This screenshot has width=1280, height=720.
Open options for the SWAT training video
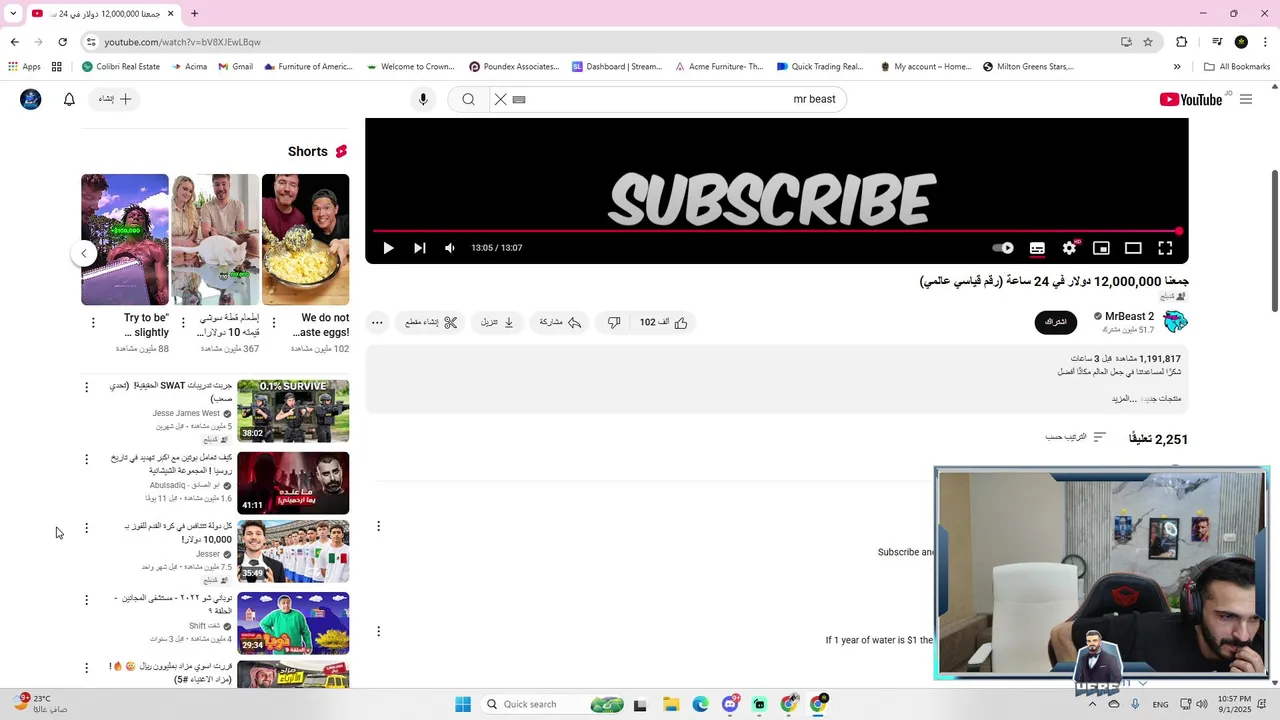[x=86, y=387]
